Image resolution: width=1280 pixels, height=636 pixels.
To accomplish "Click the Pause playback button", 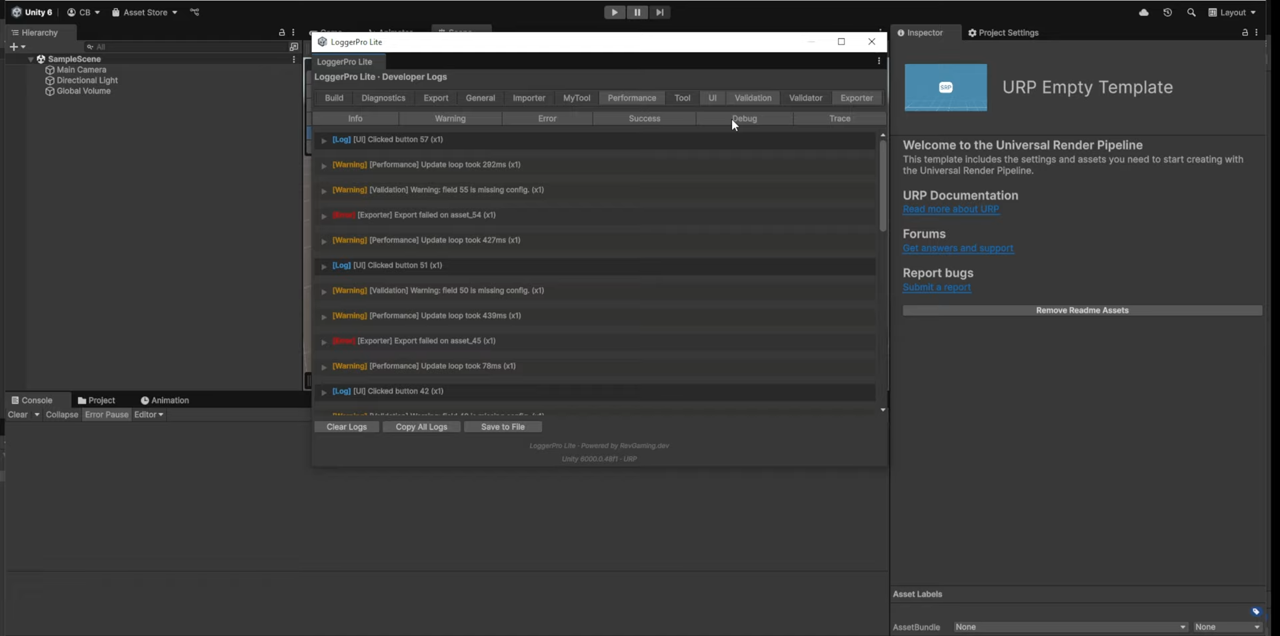I will pos(637,12).
